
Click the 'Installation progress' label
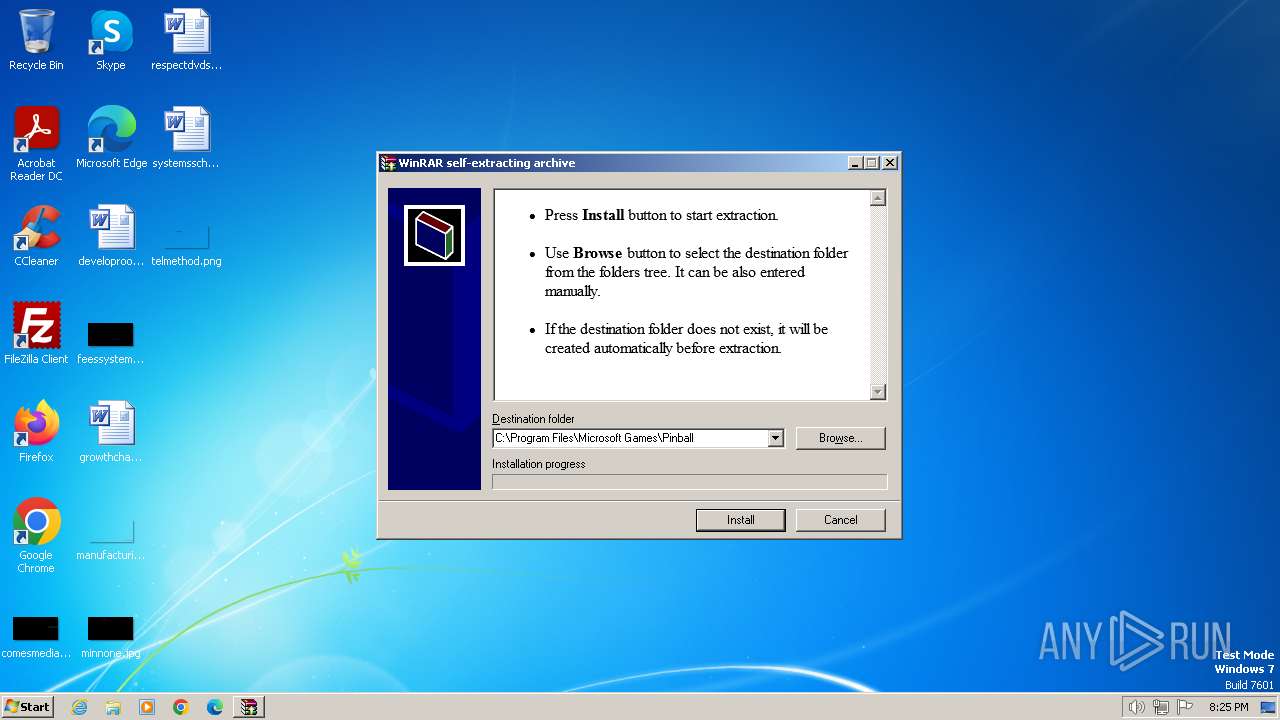pyautogui.click(x=539, y=464)
